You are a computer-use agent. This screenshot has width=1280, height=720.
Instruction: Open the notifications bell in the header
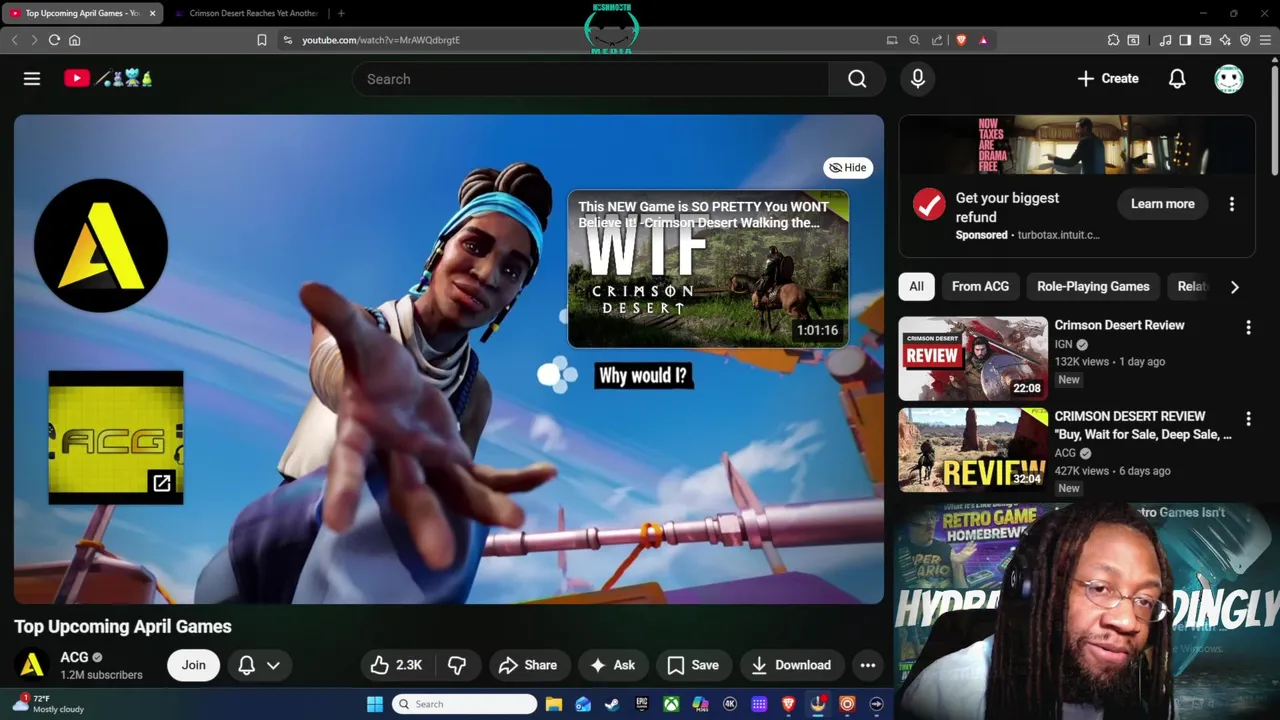[1177, 79]
